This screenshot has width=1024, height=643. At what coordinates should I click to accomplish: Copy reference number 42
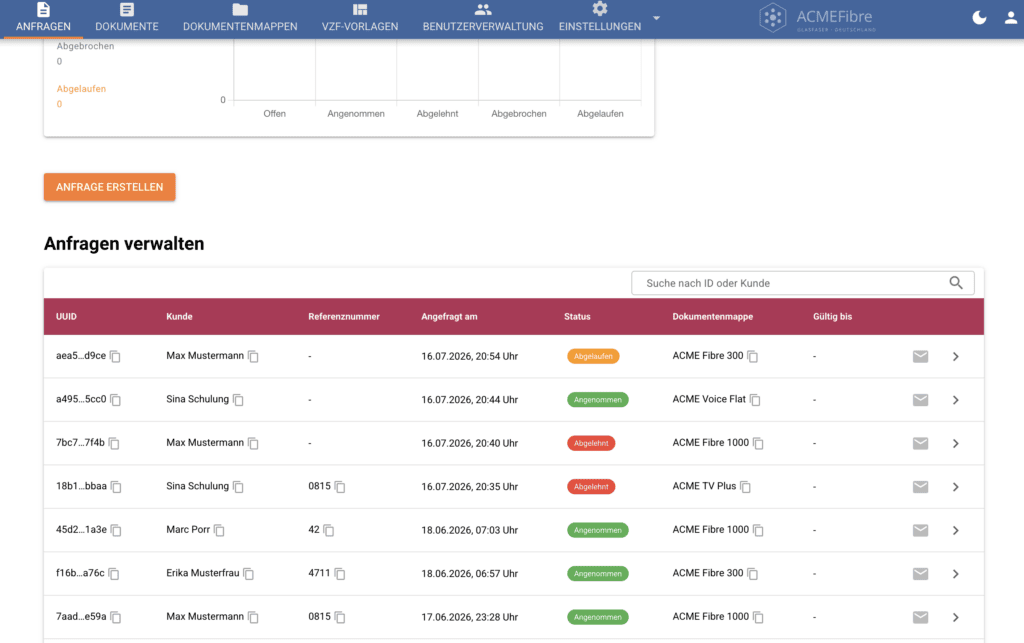pyautogui.click(x=328, y=530)
